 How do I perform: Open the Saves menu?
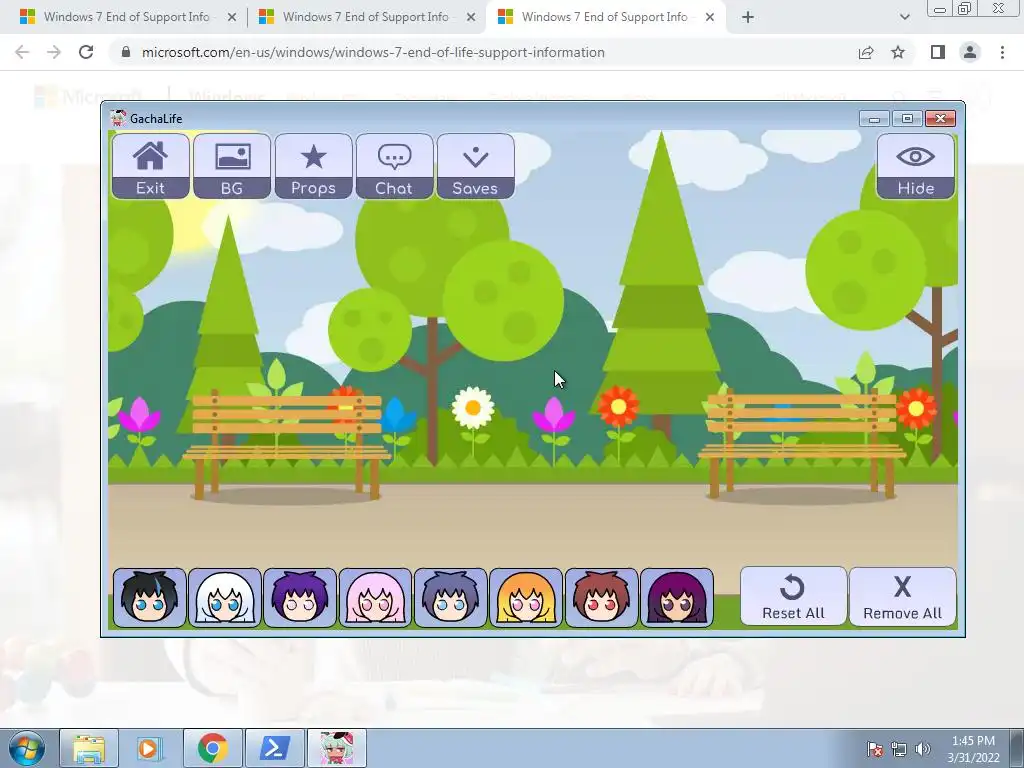pyautogui.click(x=475, y=167)
